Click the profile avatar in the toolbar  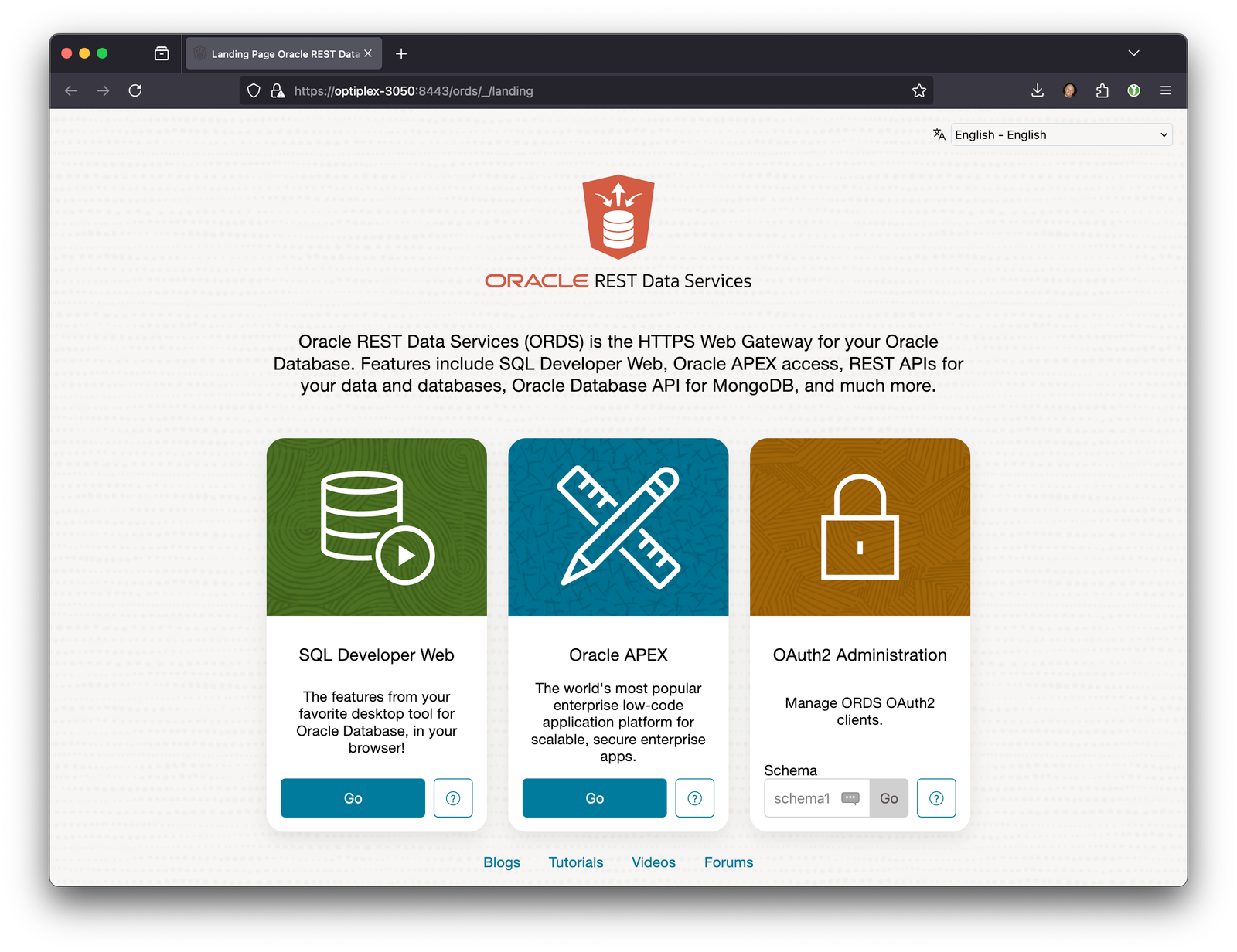[1070, 90]
